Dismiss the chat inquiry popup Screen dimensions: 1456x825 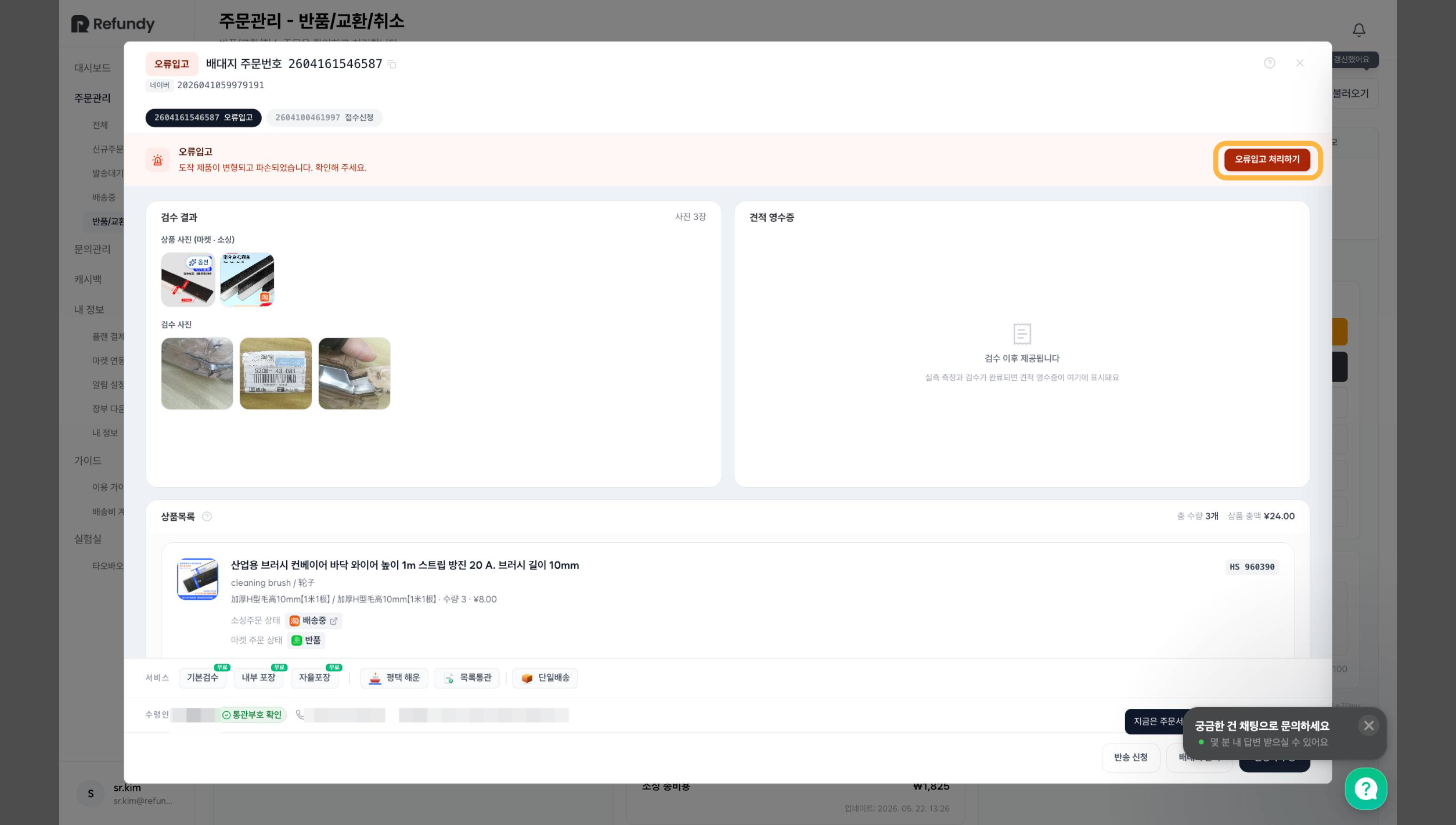click(1368, 726)
